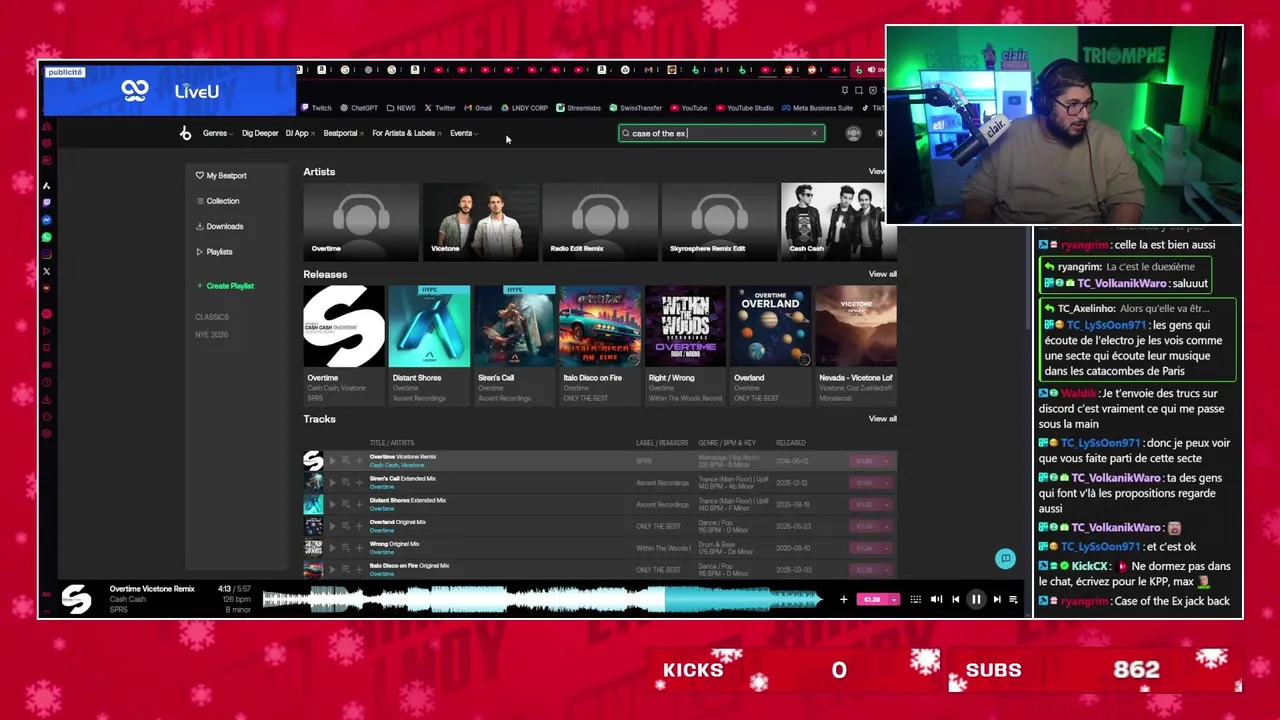The height and width of the screenshot is (720, 1280).
Task: Open the NYE 2026 playlist
Action: click(x=212, y=335)
